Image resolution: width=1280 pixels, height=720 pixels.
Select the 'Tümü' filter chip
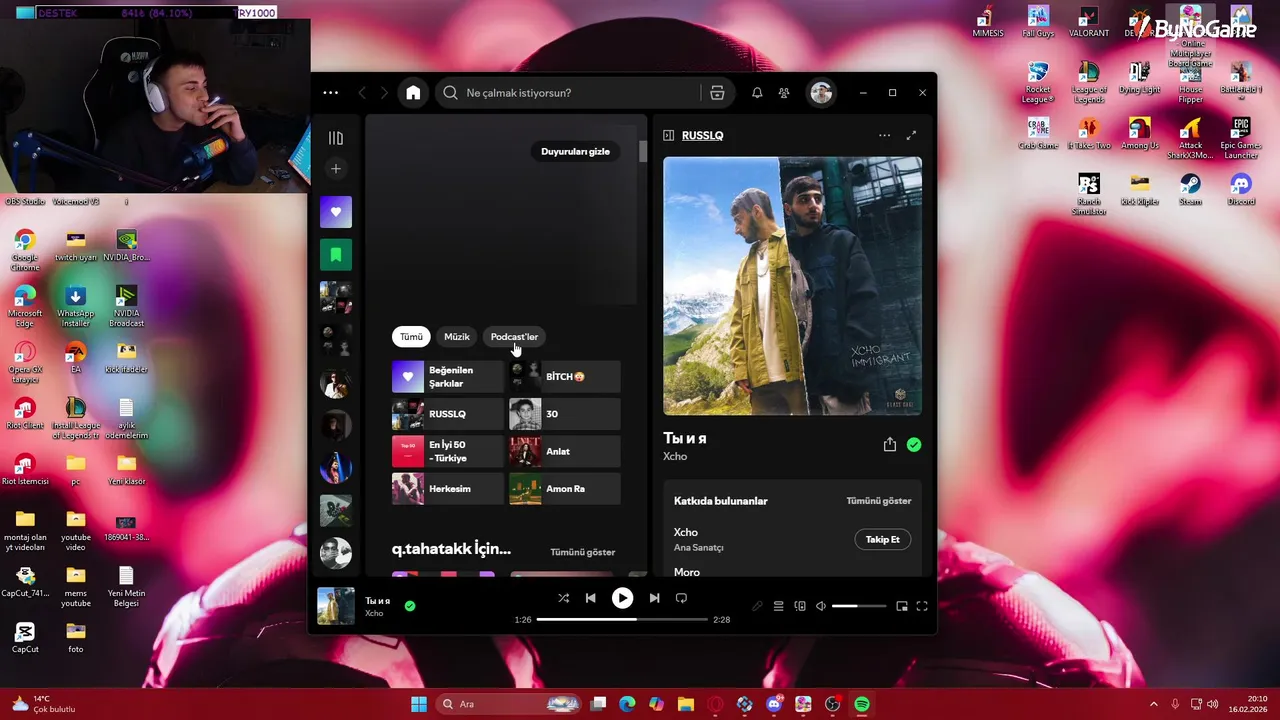pyautogui.click(x=411, y=337)
